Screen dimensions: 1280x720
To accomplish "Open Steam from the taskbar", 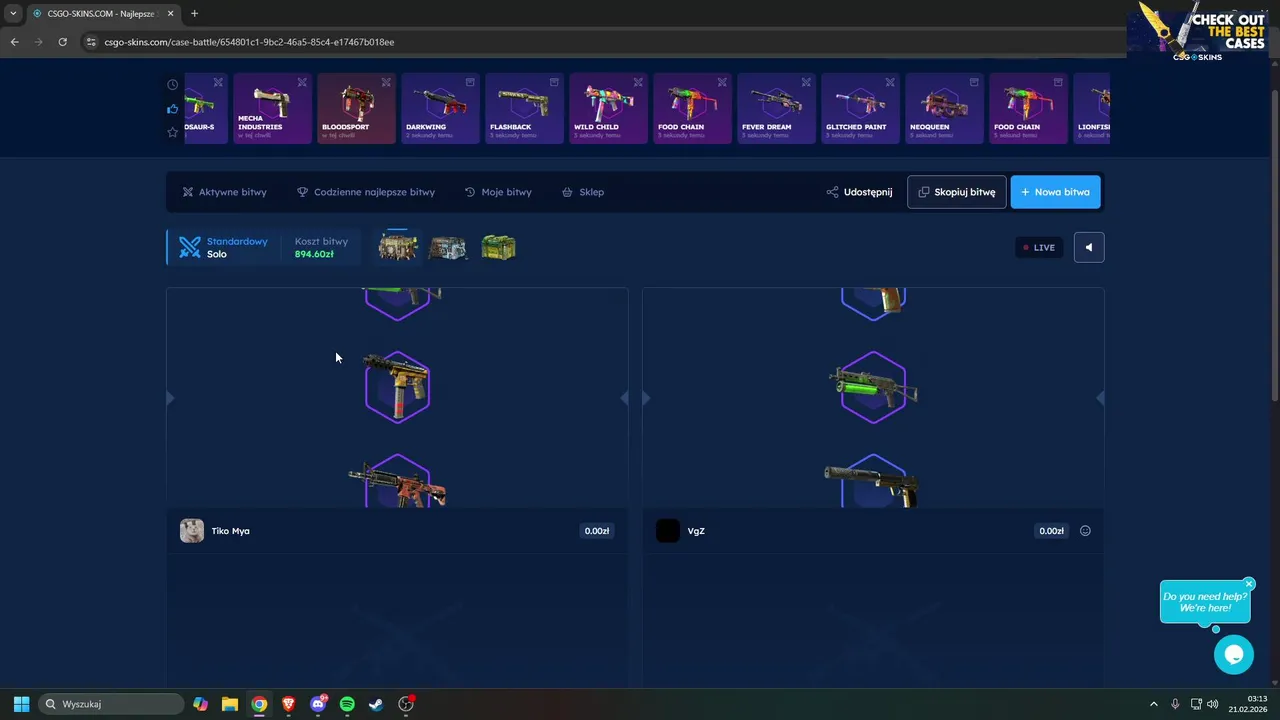I will (x=376, y=704).
